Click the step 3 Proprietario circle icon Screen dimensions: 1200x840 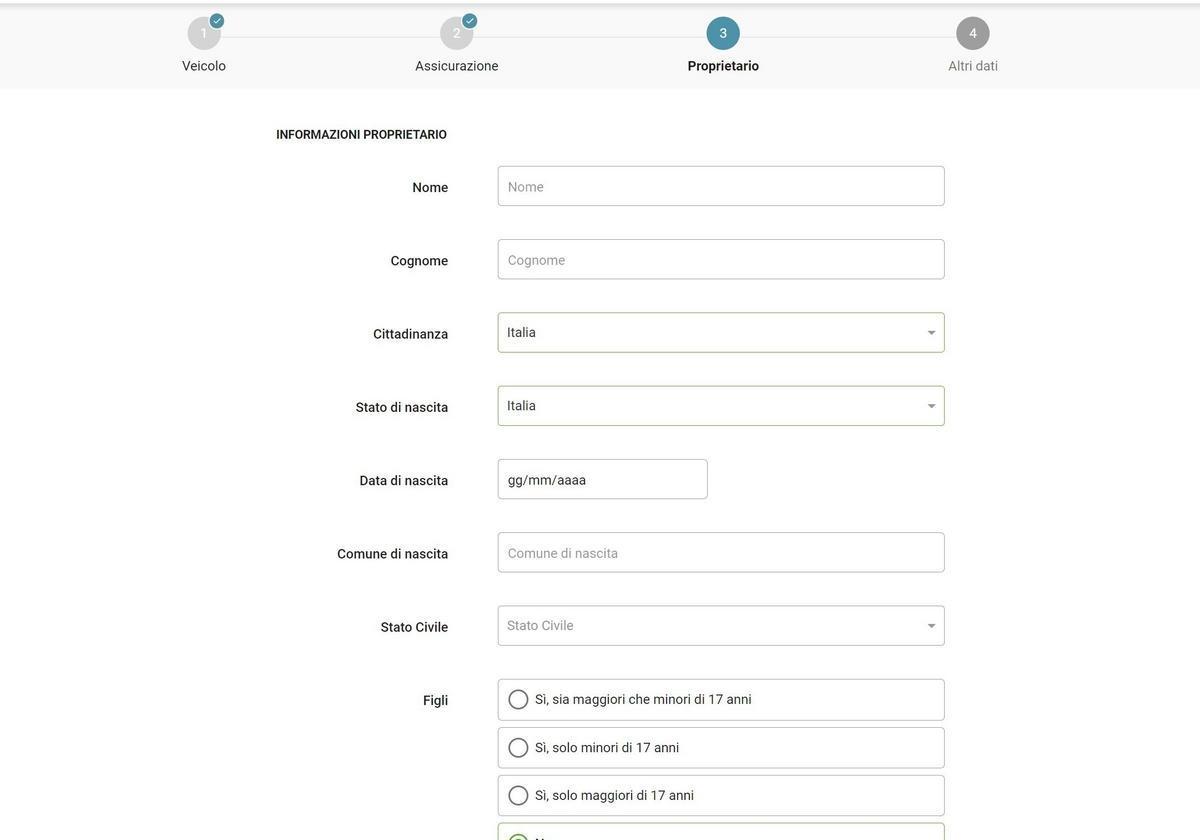pyautogui.click(x=723, y=33)
